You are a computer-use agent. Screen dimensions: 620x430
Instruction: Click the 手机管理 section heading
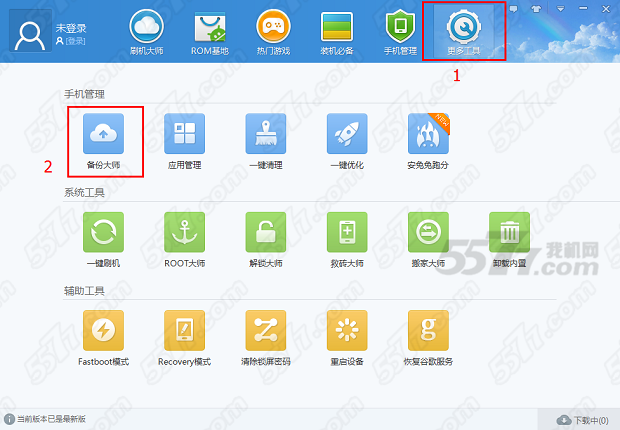[84, 94]
